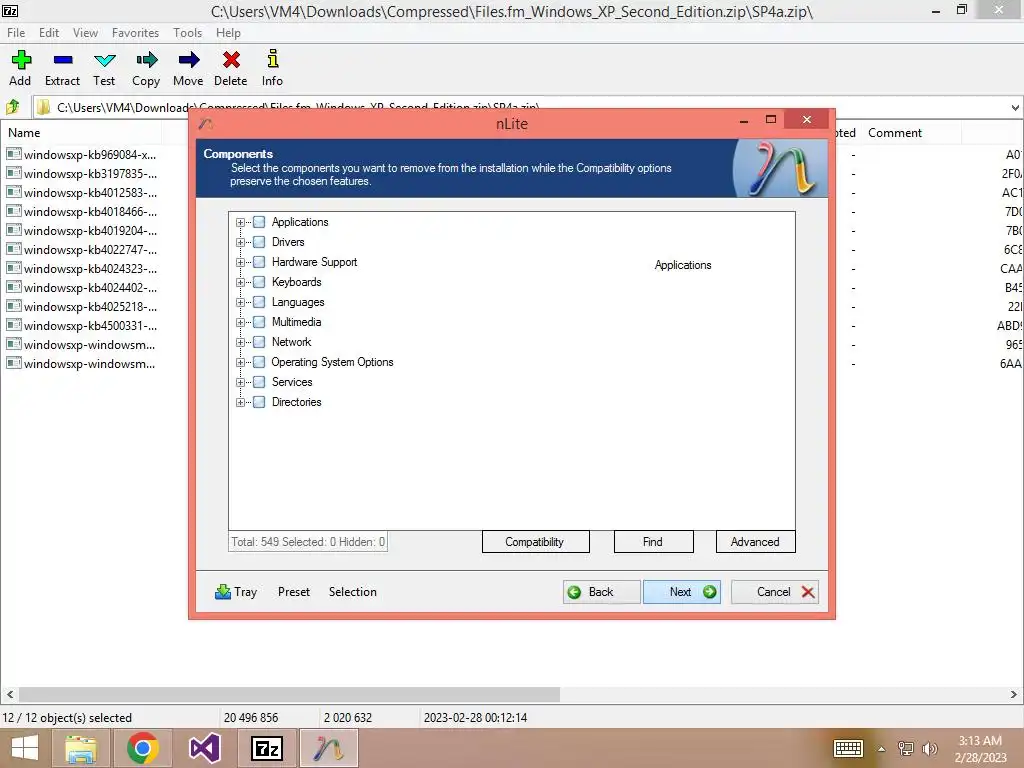Show hidden tray icons arrow

pos(881,749)
